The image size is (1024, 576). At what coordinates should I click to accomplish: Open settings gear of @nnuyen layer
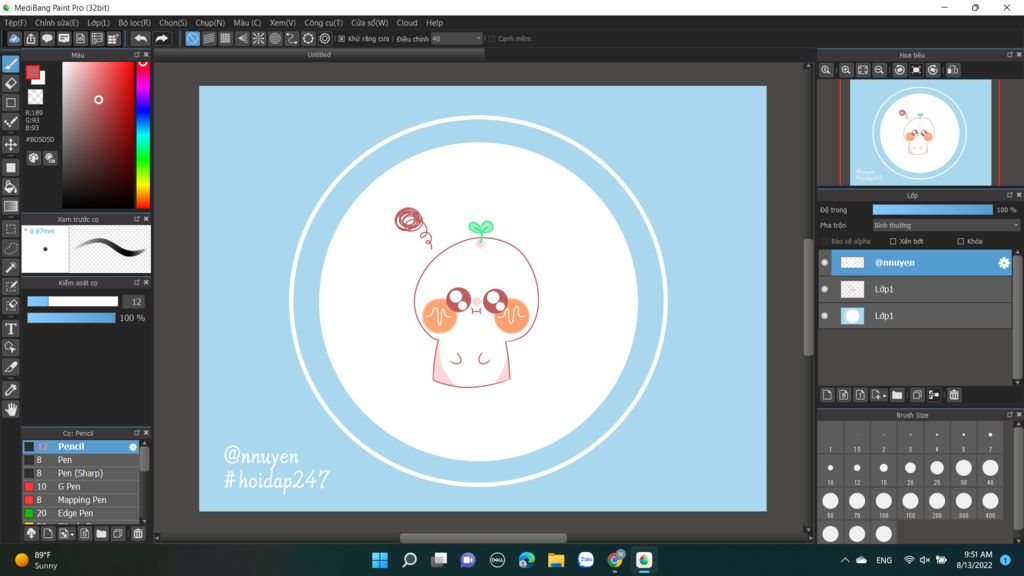coord(1004,263)
